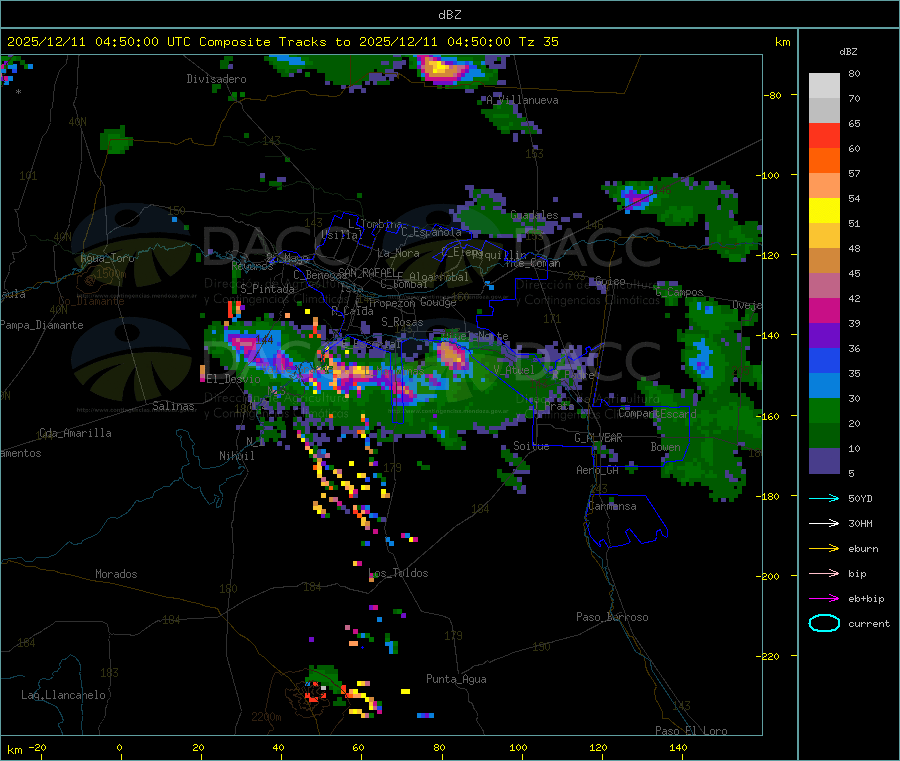Click the 140 km bottom axis label
This screenshot has width=900, height=761.
coord(678,747)
